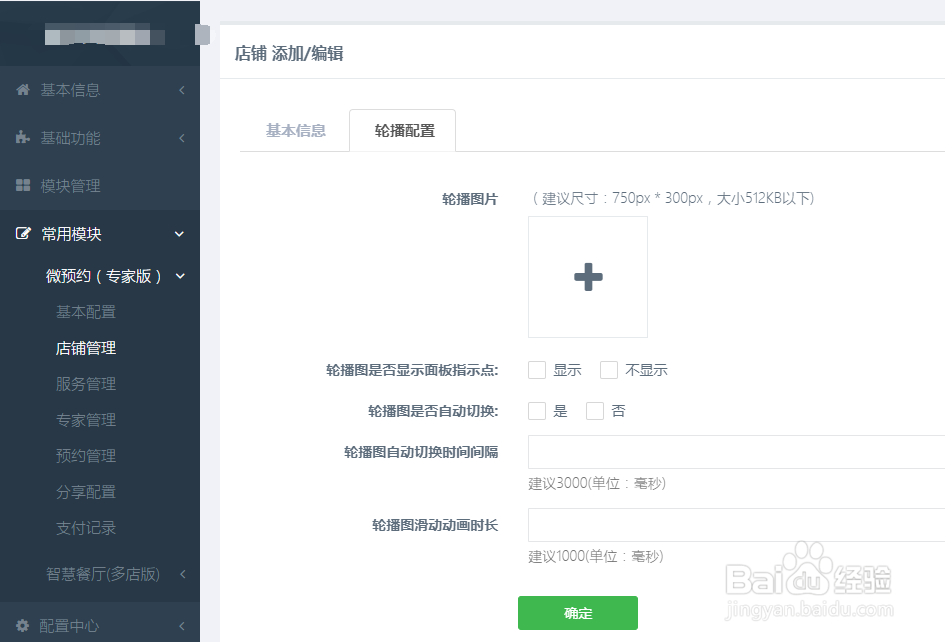This screenshot has width=945, height=642.
Task: Click the 轮播图是否自动切换 label
Action: pyautogui.click(x=433, y=411)
